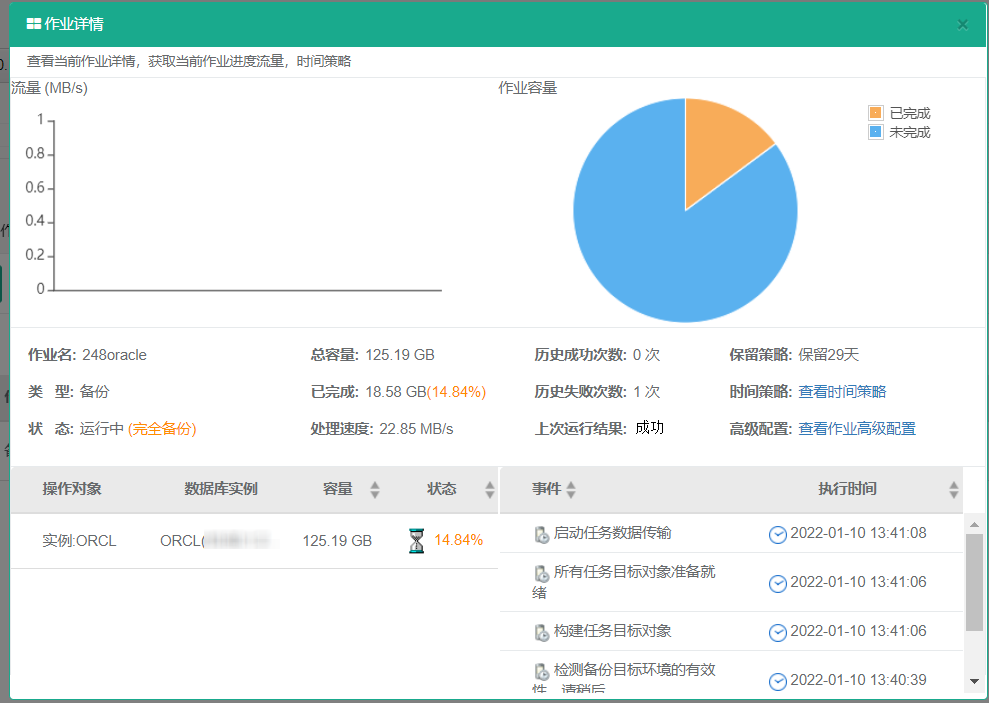
Task: Open the 查看时间策略 link
Action: (x=842, y=392)
